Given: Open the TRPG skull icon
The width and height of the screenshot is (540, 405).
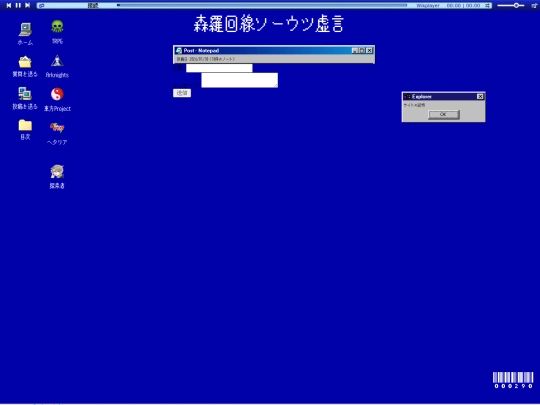Looking at the screenshot, I should click(x=57, y=27).
